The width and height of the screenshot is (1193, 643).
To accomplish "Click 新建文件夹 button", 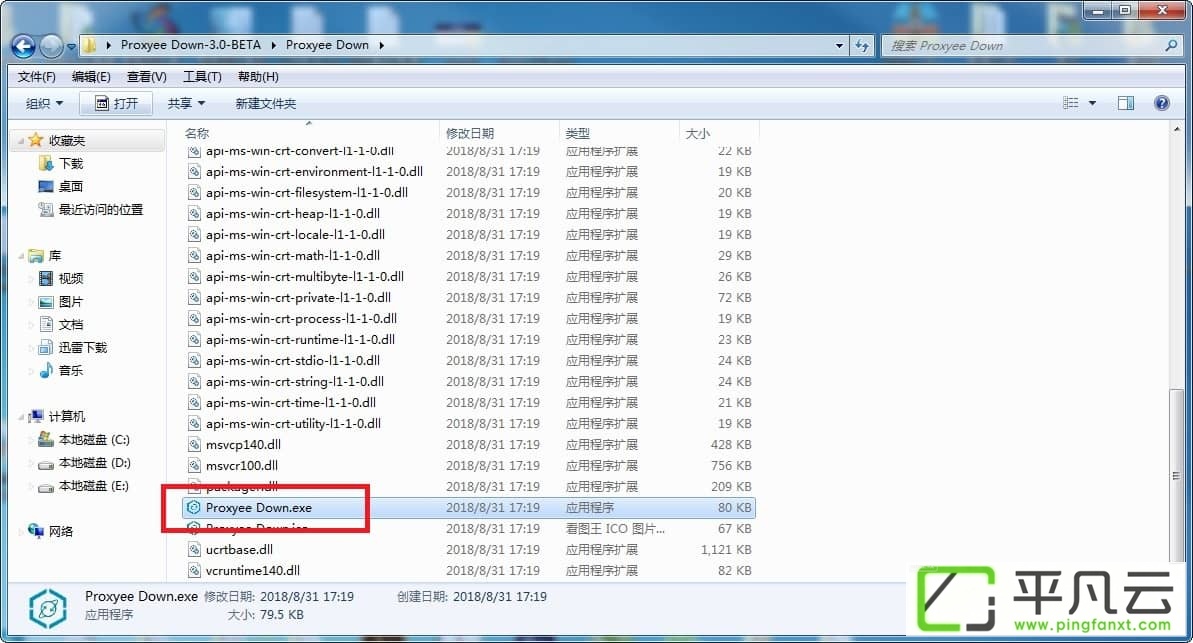I will (266, 103).
